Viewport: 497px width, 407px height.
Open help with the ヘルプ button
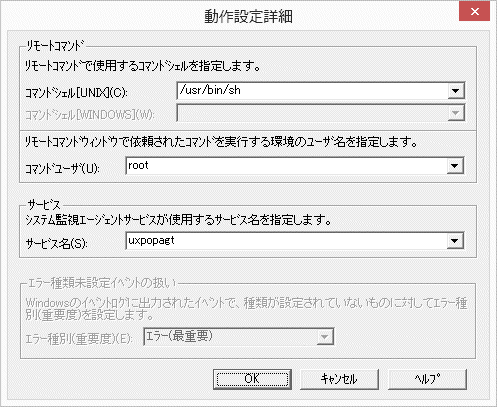click(427, 379)
